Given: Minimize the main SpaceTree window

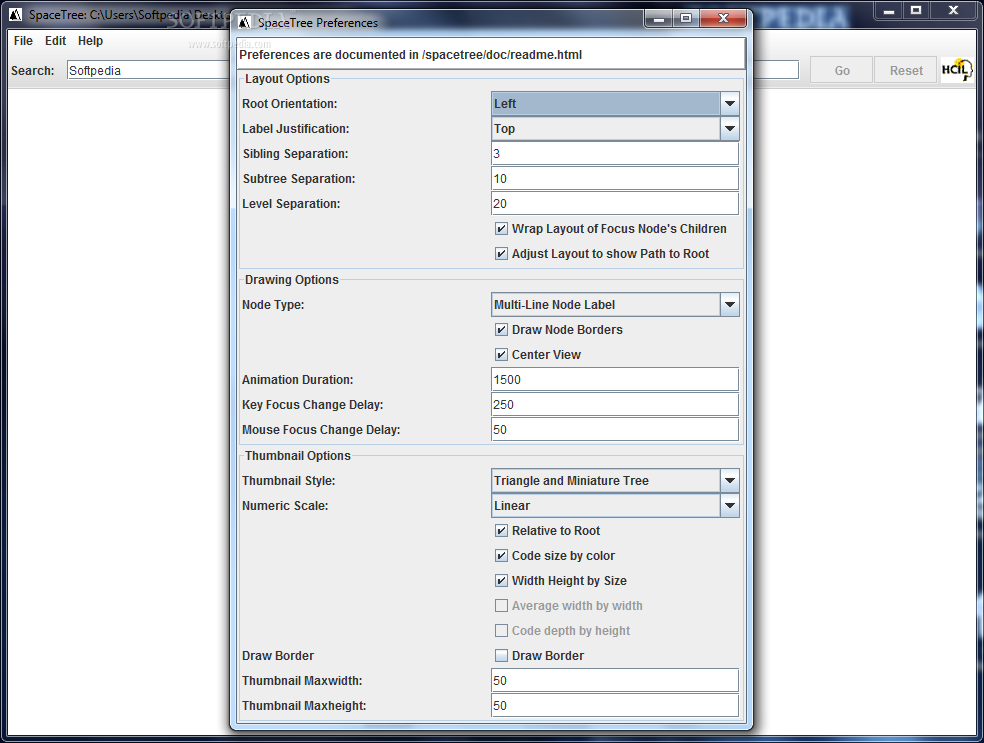Looking at the screenshot, I should click(x=889, y=11).
